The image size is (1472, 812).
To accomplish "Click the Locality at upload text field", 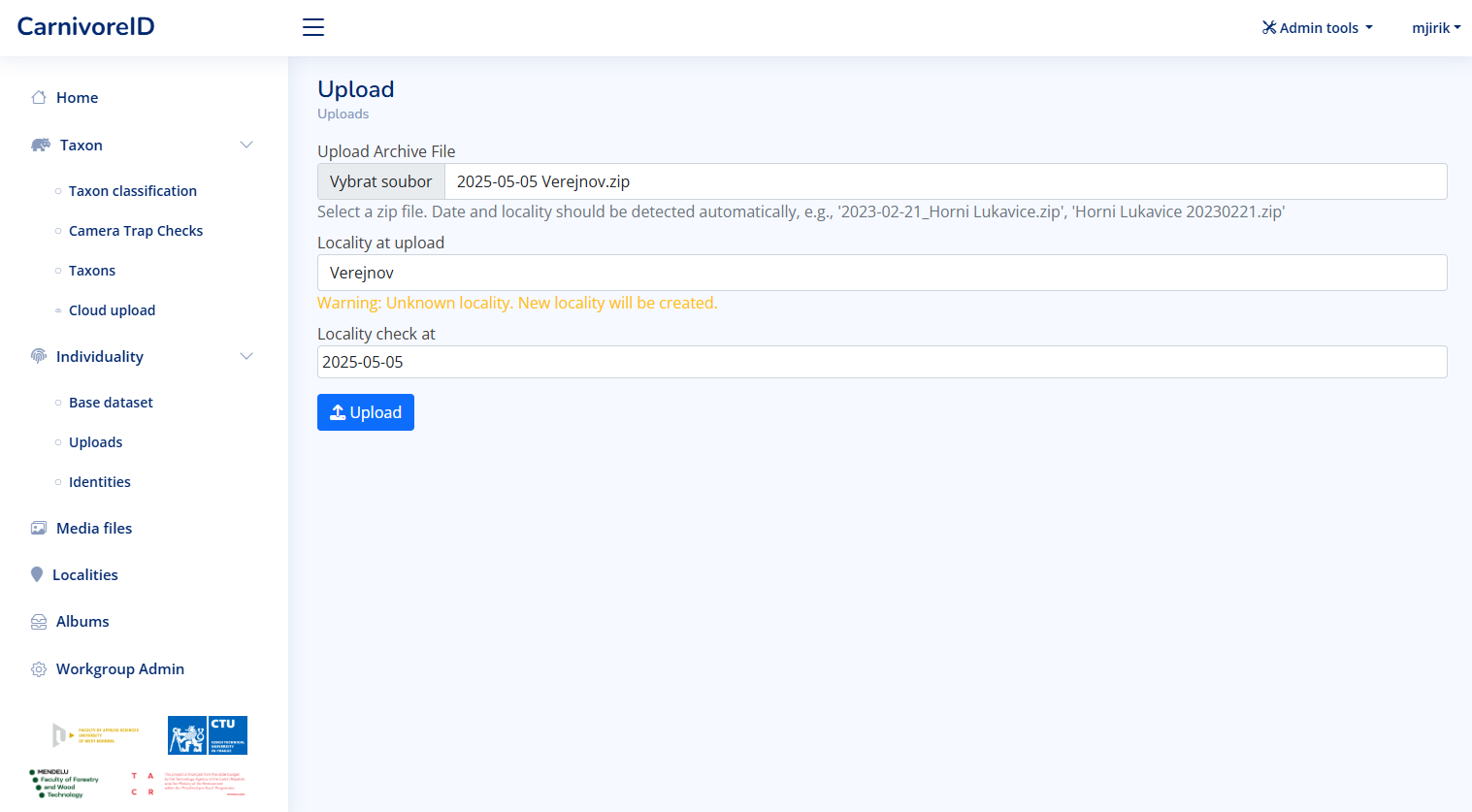I will pos(881,273).
